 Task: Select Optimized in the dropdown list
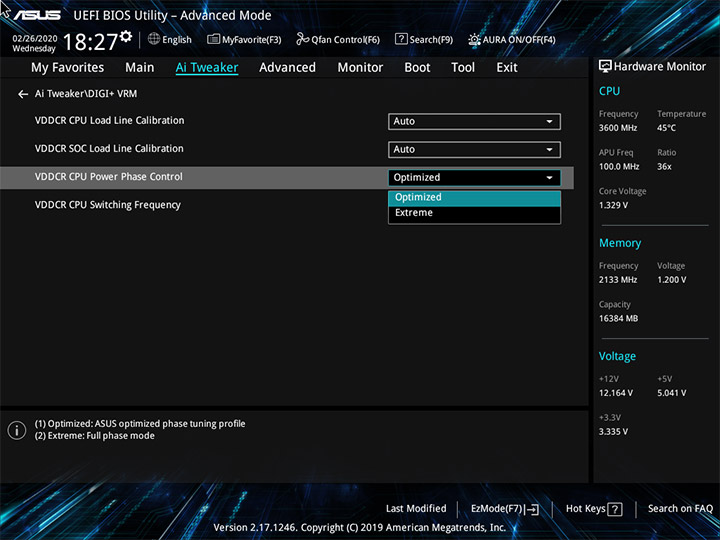[474, 197]
